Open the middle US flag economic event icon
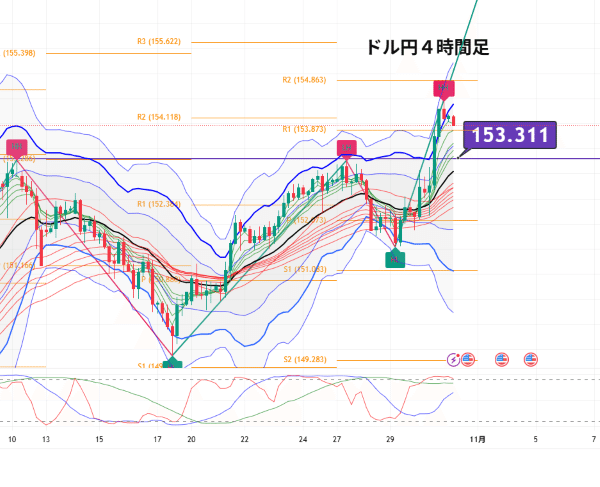Screen dimensions: 600x487 (502, 360)
